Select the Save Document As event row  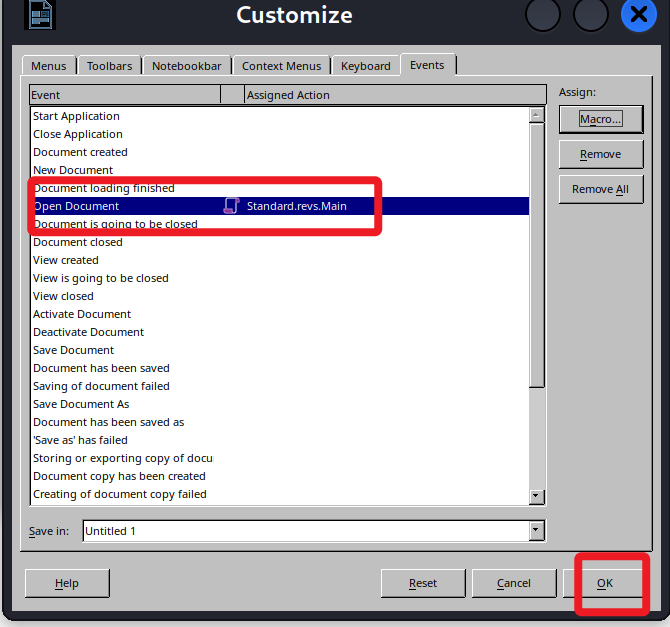point(81,404)
